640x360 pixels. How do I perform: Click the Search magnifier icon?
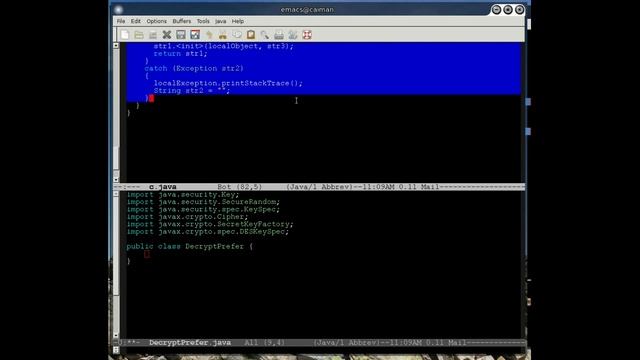(265, 35)
